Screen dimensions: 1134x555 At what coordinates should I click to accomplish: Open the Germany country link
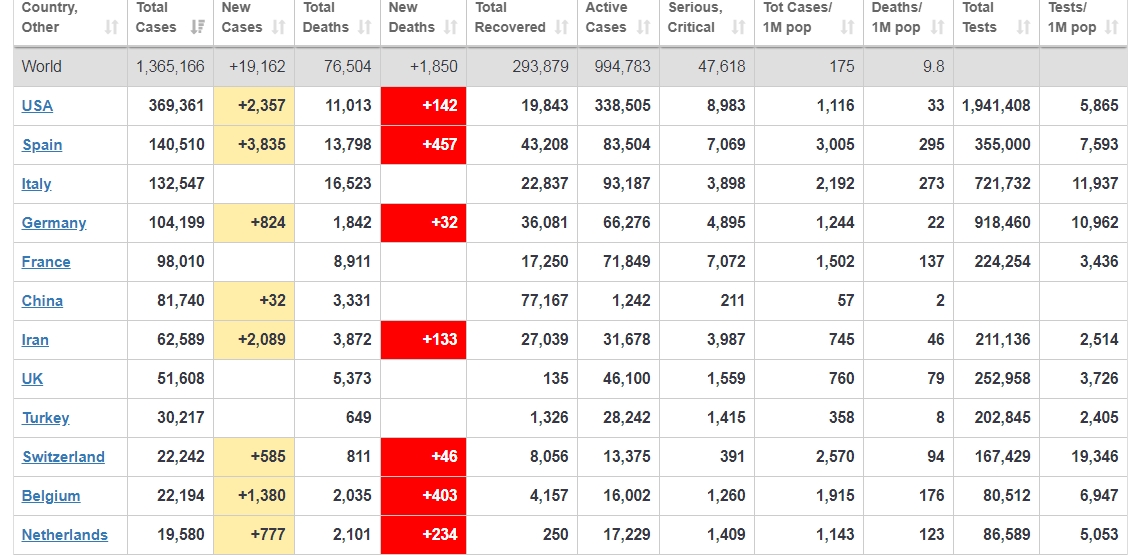pos(54,223)
